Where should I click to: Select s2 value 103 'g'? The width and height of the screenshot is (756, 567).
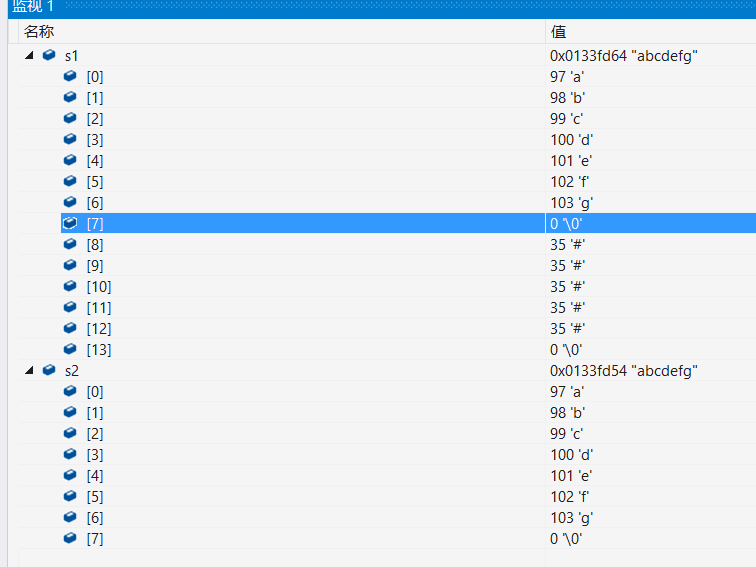pyautogui.click(x=571, y=518)
